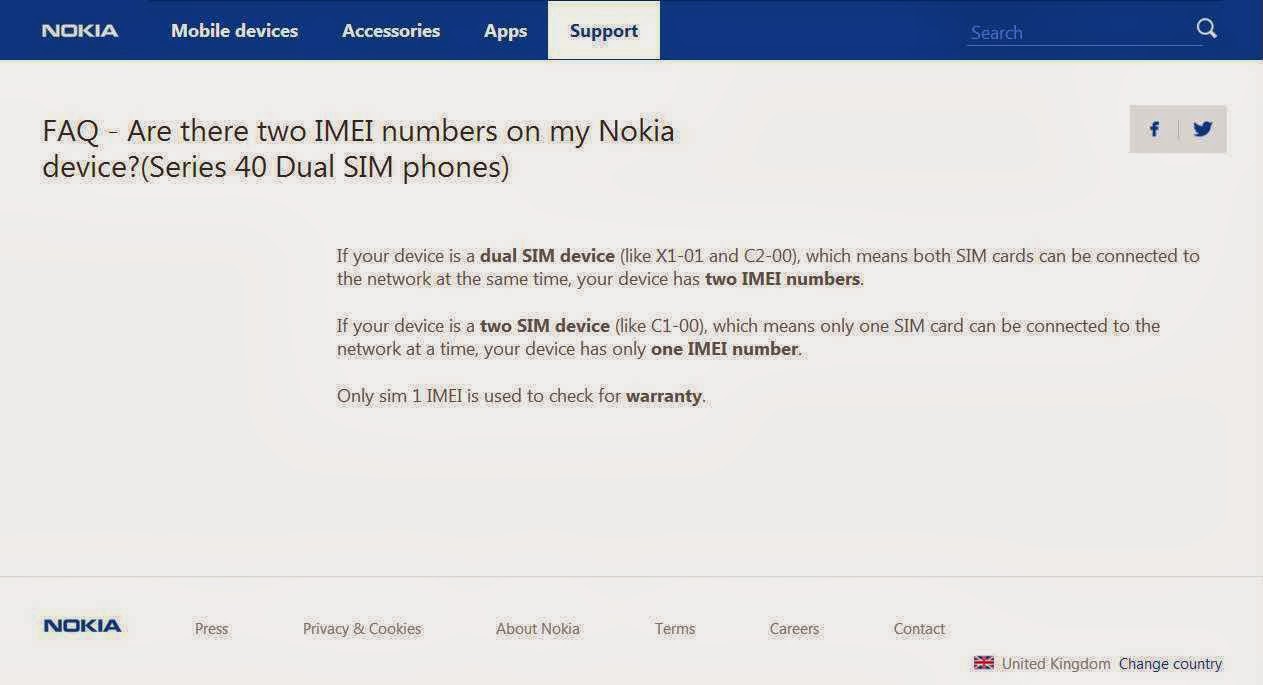Click inside the Search input box
The width and height of the screenshot is (1263, 685).
[x=1080, y=31]
